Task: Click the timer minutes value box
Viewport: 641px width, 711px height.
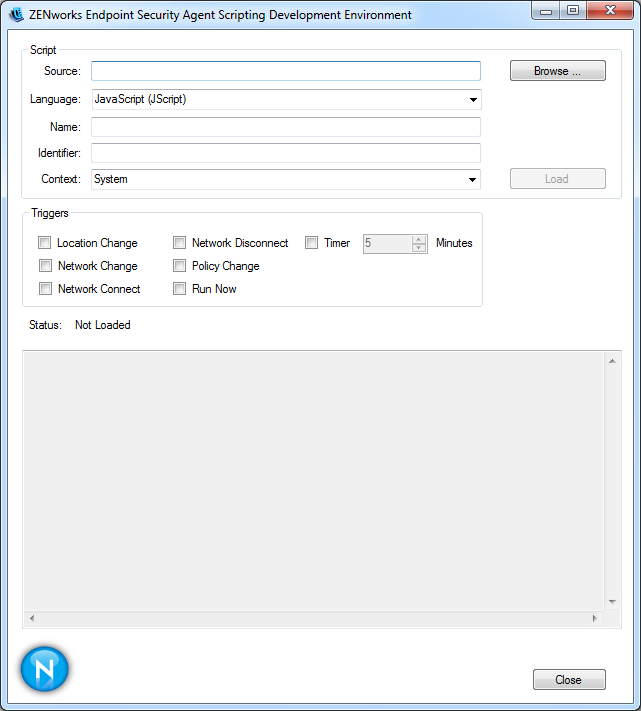Action: 388,243
